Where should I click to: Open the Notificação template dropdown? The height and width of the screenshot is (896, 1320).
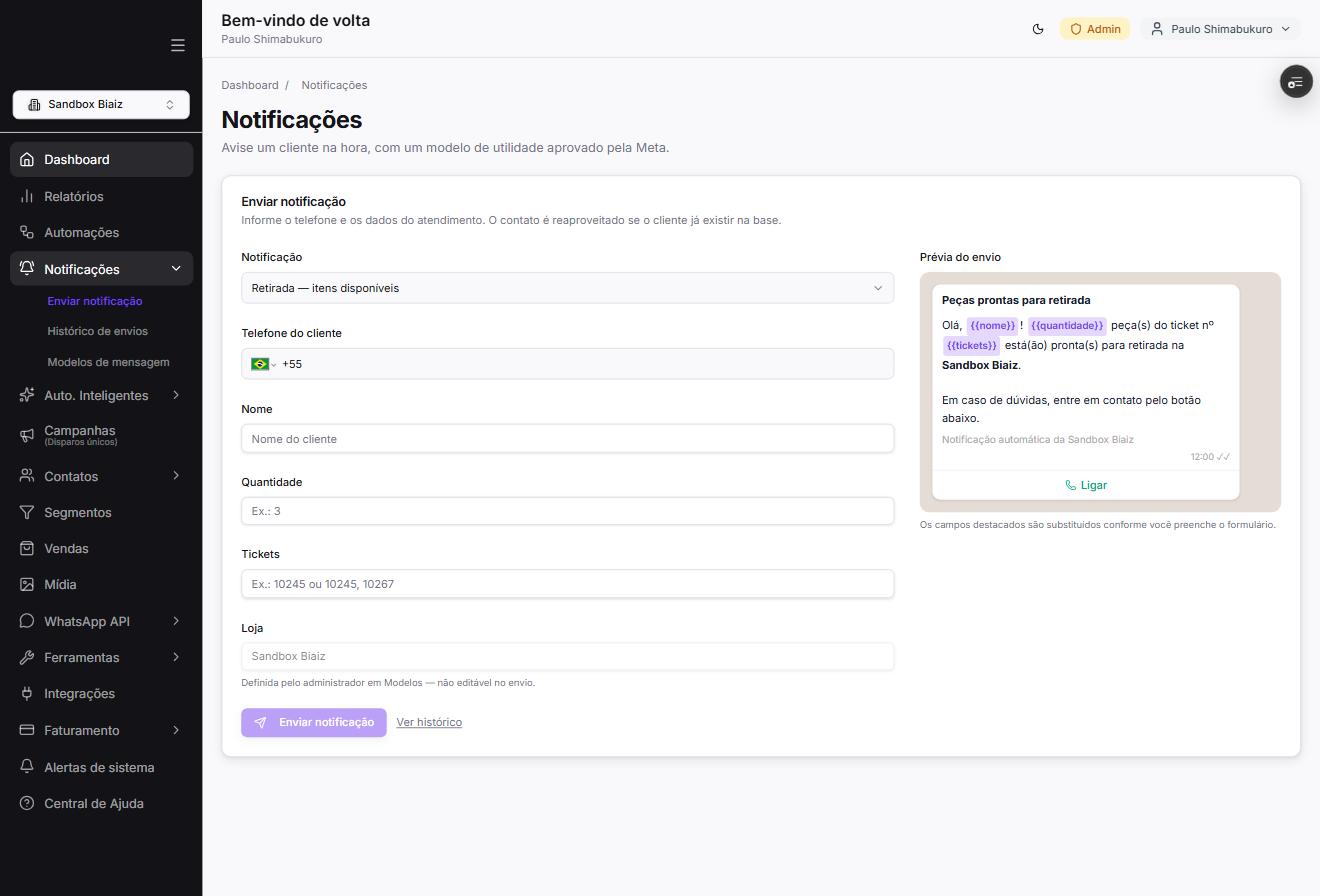click(567, 288)
